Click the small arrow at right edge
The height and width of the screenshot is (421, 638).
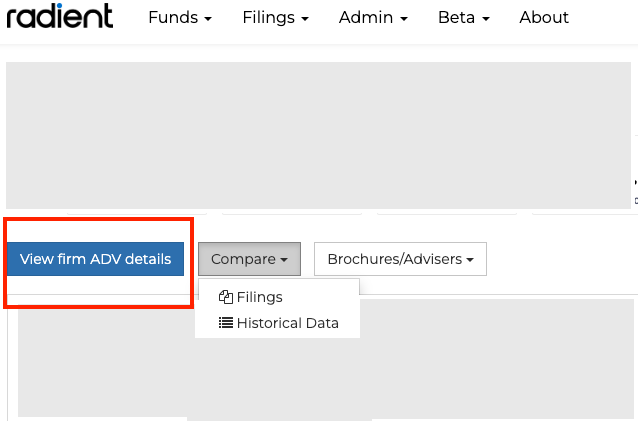(635, 182)
